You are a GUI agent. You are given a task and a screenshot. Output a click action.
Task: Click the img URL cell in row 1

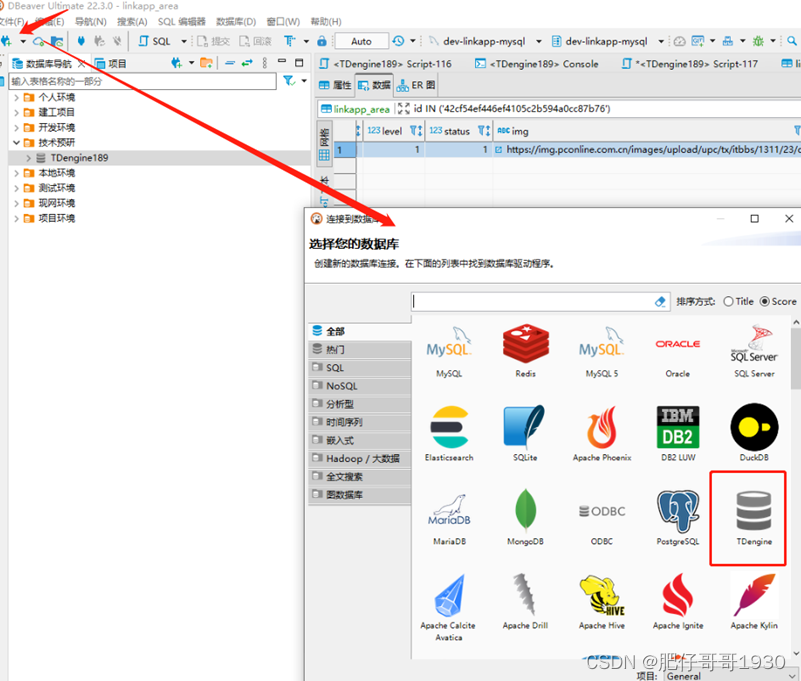(x=647, y=150)
